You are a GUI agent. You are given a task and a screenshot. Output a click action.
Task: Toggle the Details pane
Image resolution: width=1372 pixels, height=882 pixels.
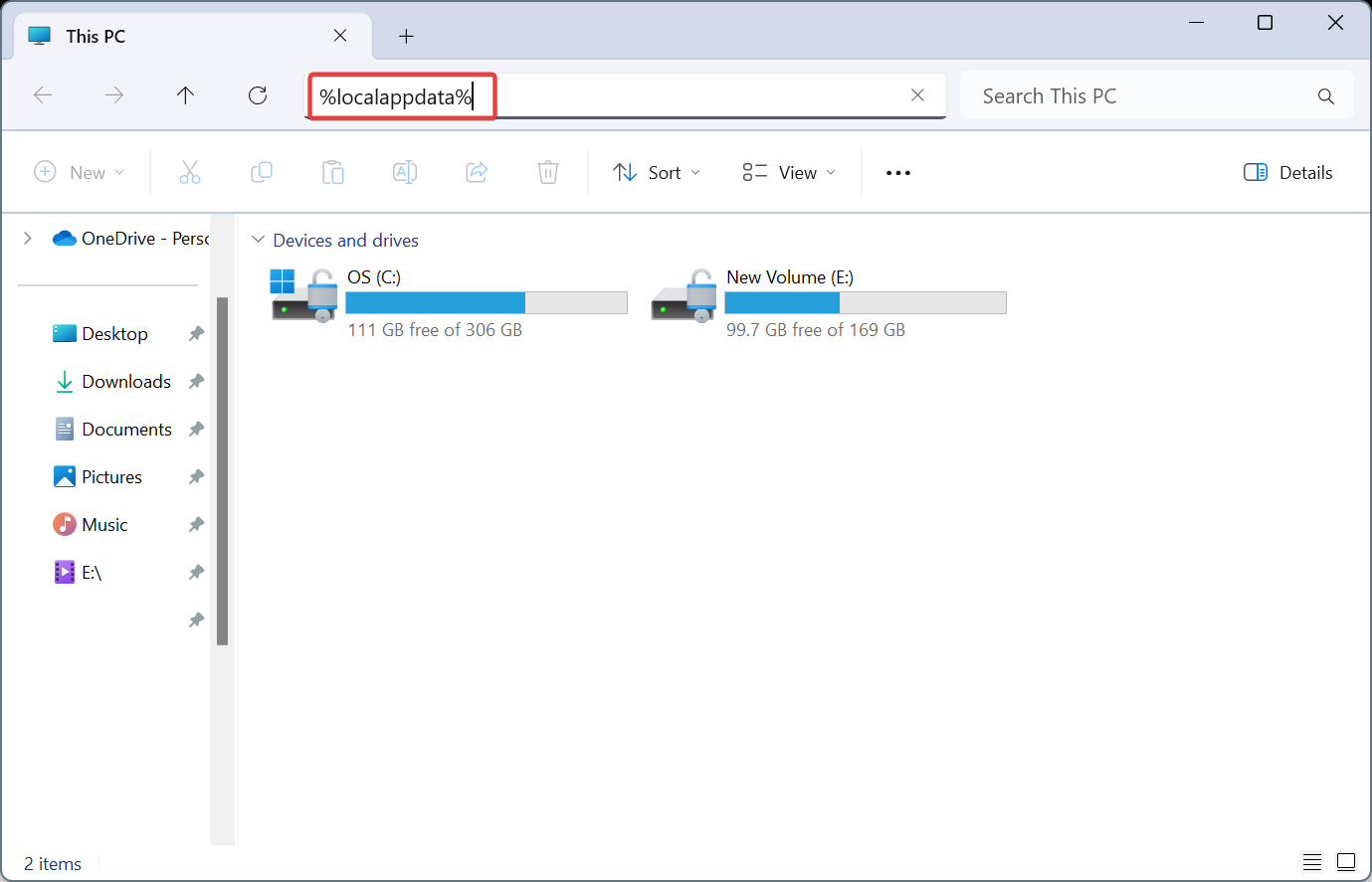1288,172
